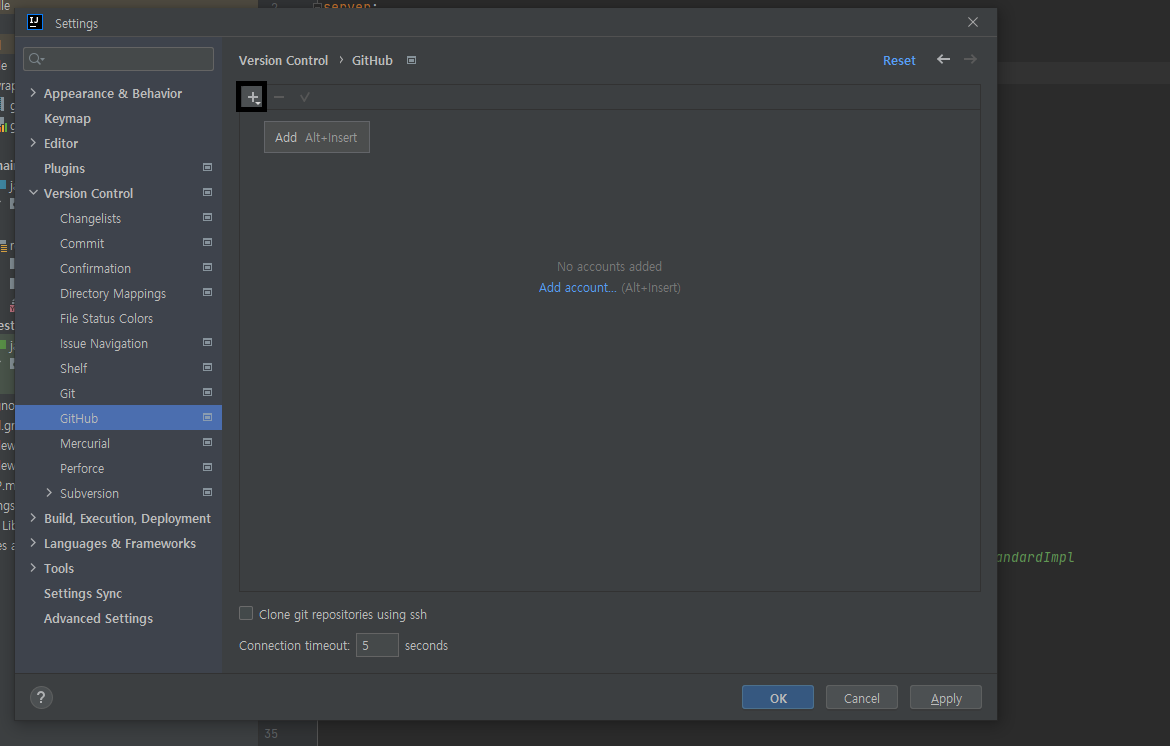Click the IntelliJ logo in Settings title bar

point(34,22)
